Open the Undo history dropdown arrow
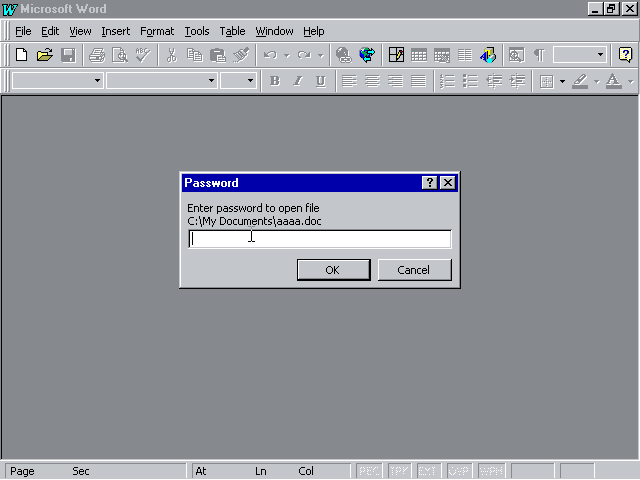The image size is (640, 480). coord(287,55)
